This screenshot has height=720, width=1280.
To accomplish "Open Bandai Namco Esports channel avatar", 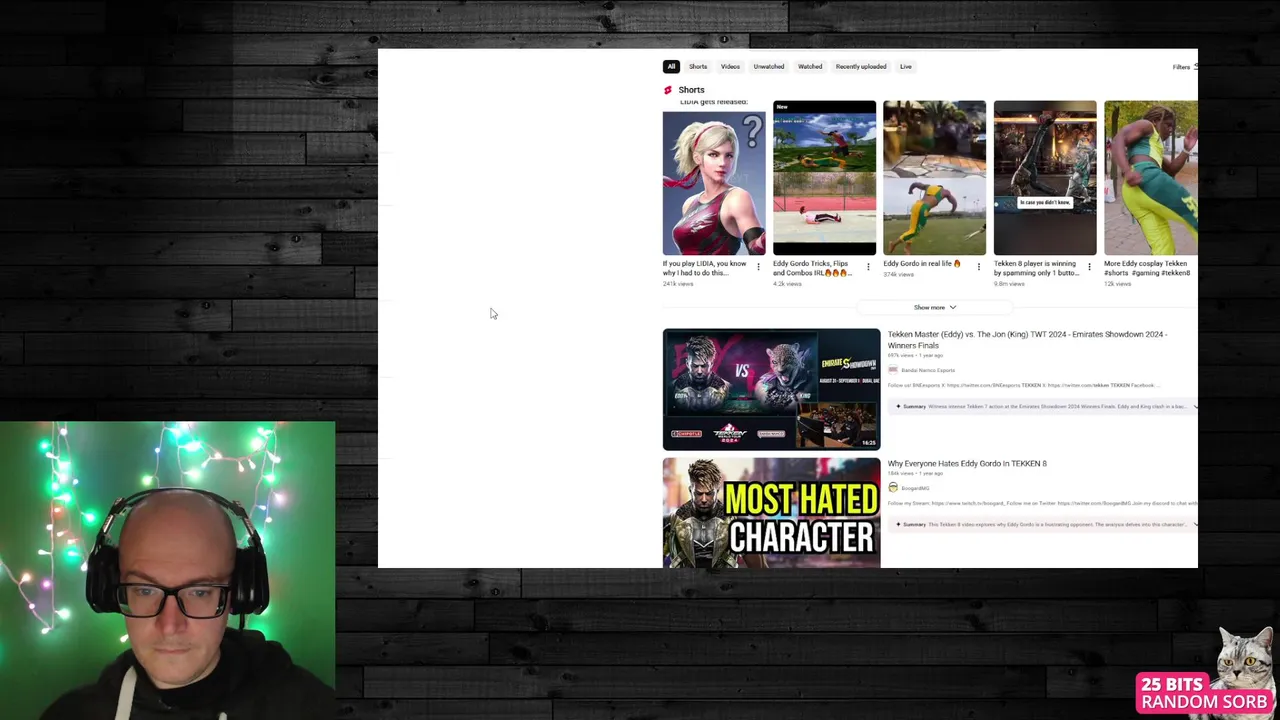I will (x=893, y=370).
